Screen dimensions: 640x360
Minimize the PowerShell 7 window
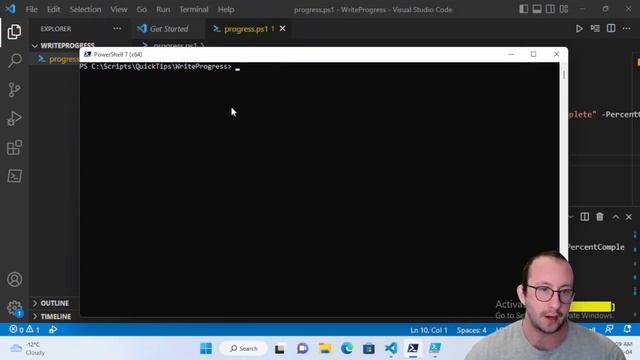tap(511, 54)
